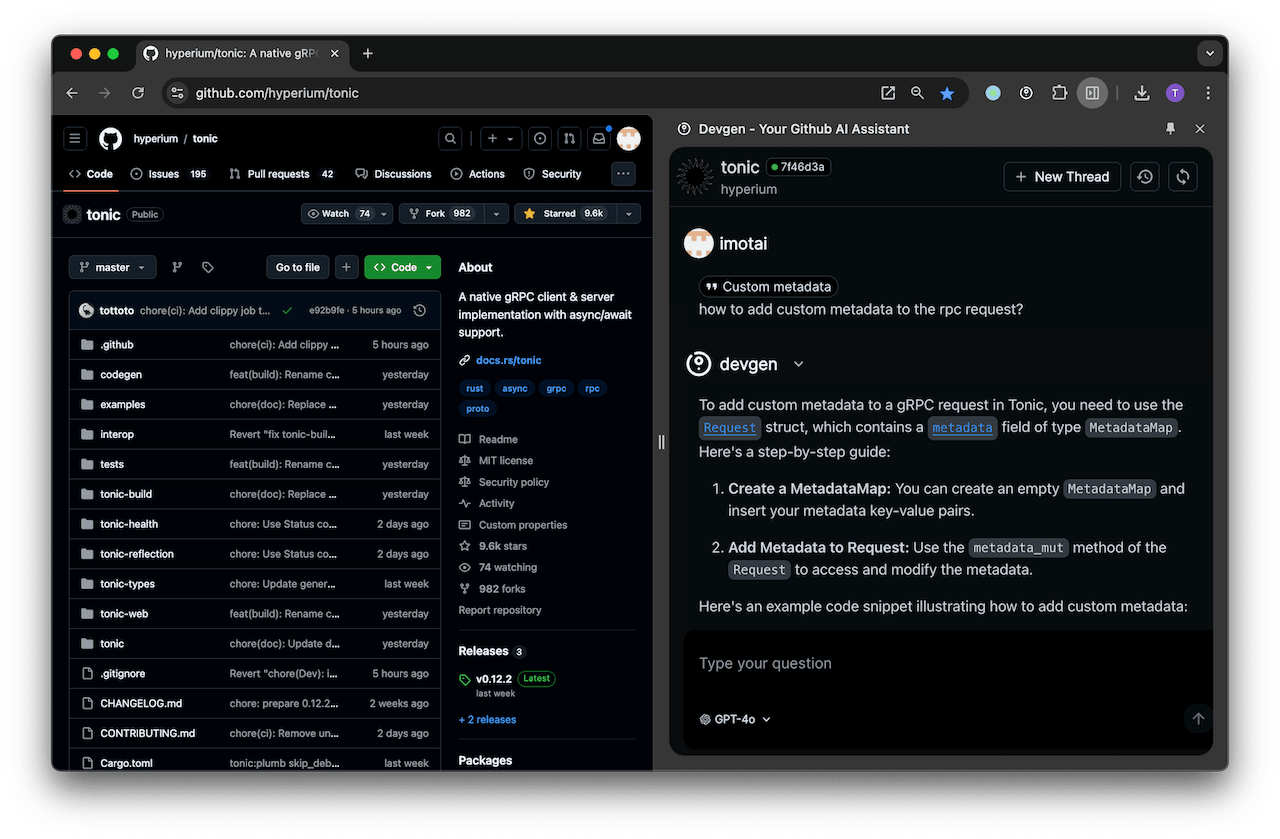Switch to Security tab
Image resolution: width=1280 pixels, height=839 pixels.
552,174
